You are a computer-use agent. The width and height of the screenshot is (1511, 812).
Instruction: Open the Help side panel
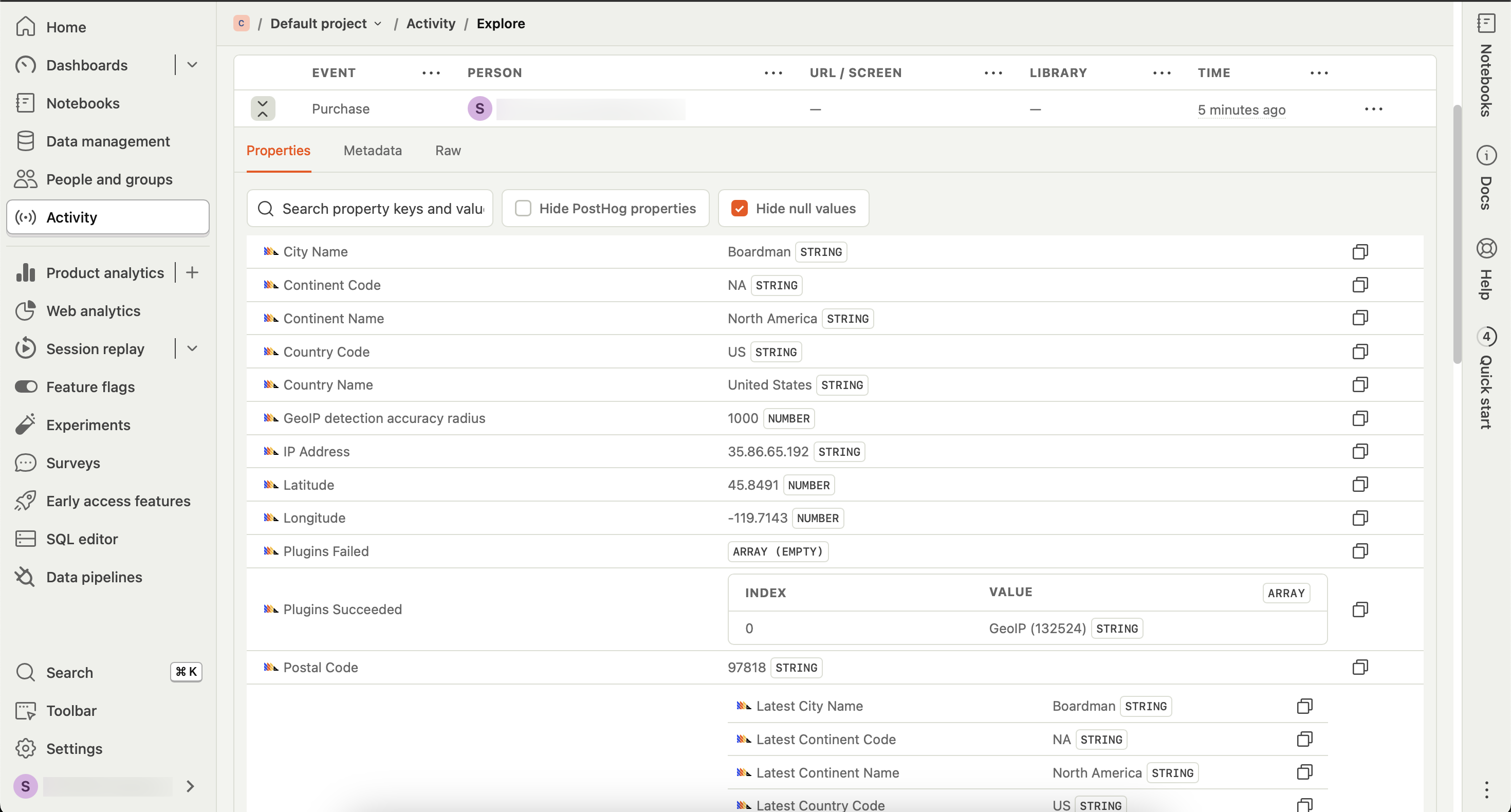click(x=1486, y=269)
